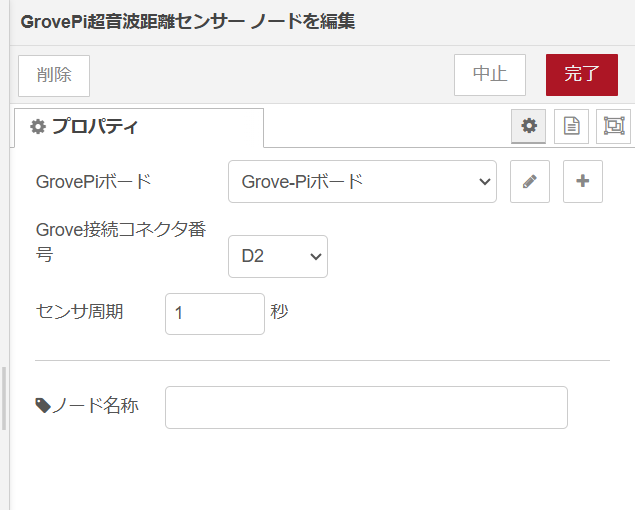
Task: Add a new GrovePi board config
Action: click(x=583, y=181)
